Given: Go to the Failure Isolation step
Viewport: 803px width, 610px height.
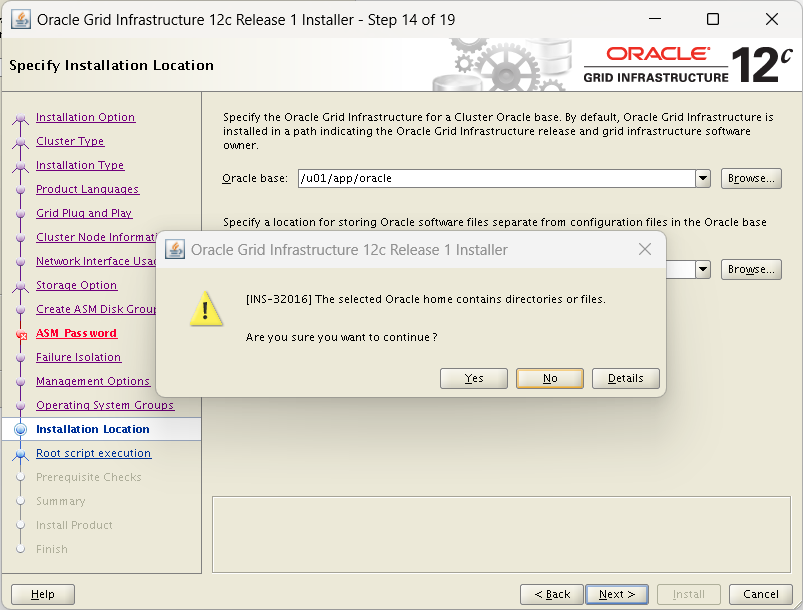Looking at the screenshot, I should (x=78, y=357).
